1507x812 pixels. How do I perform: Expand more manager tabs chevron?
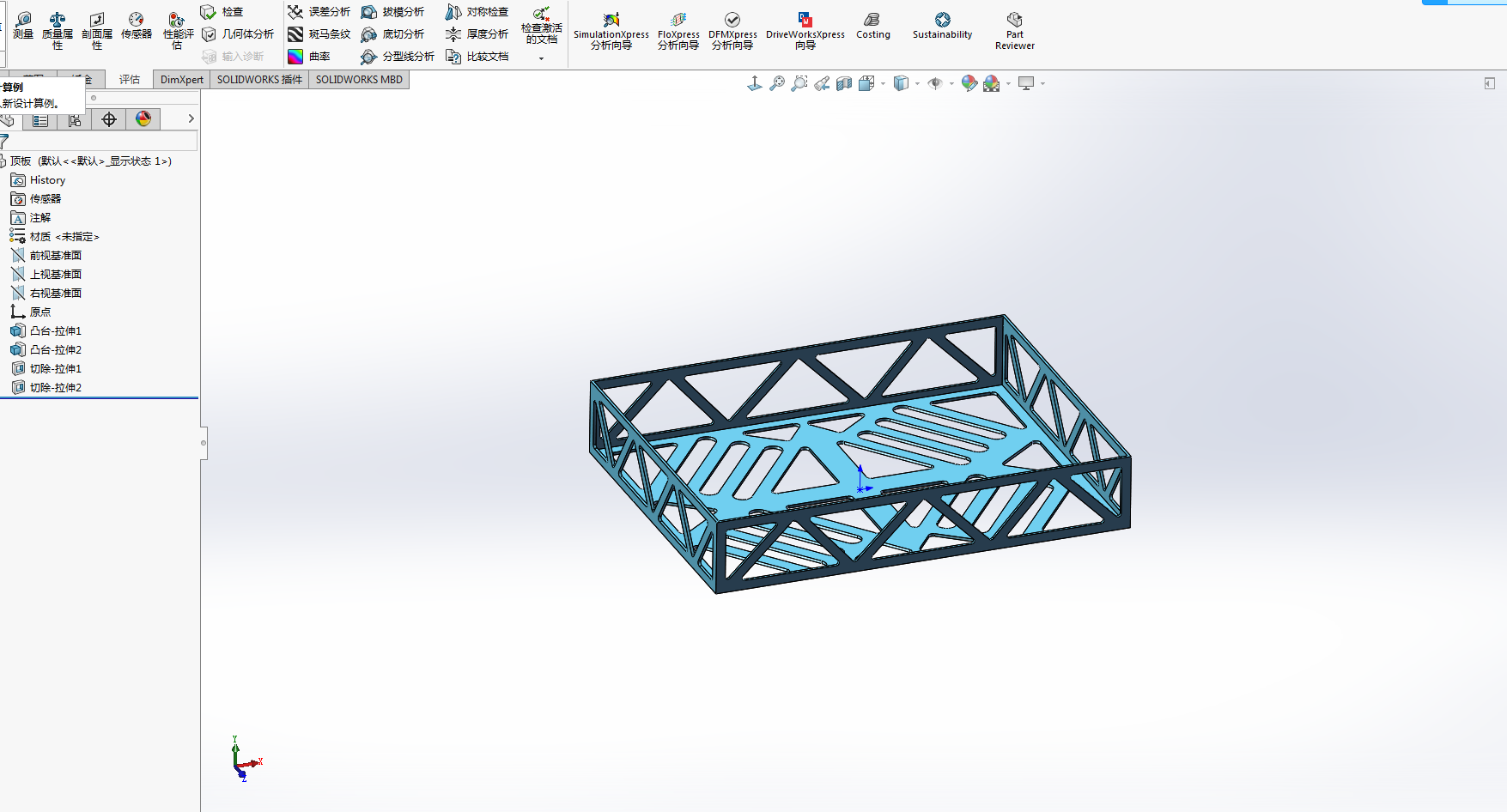tap(191, 119)
